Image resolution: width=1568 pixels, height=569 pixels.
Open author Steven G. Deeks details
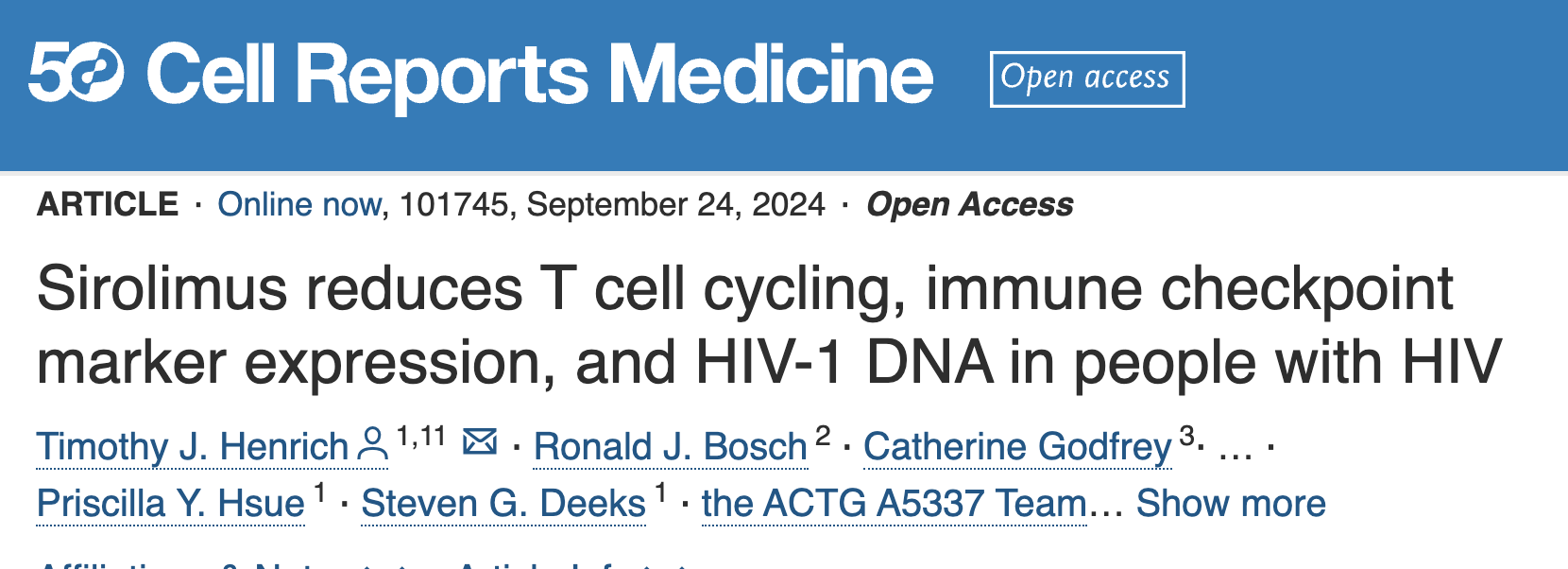pos(503,503)
